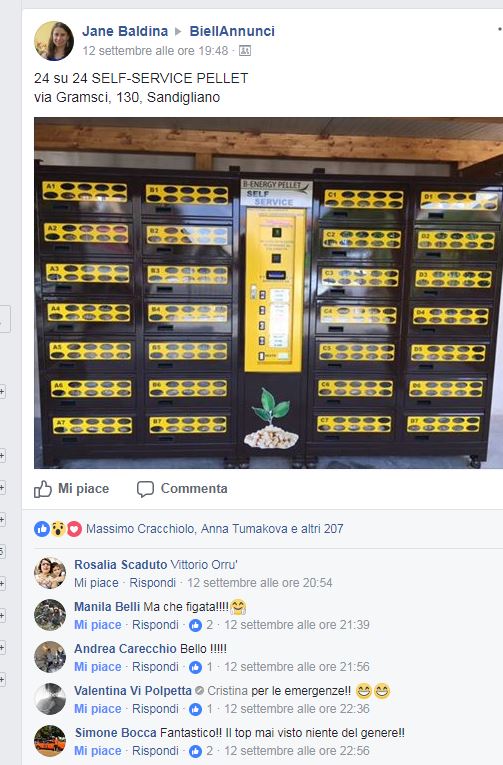The image size is (503, 765).
Task: Click like count icon on Simone Bocca's comment
Action: point(196,751)
